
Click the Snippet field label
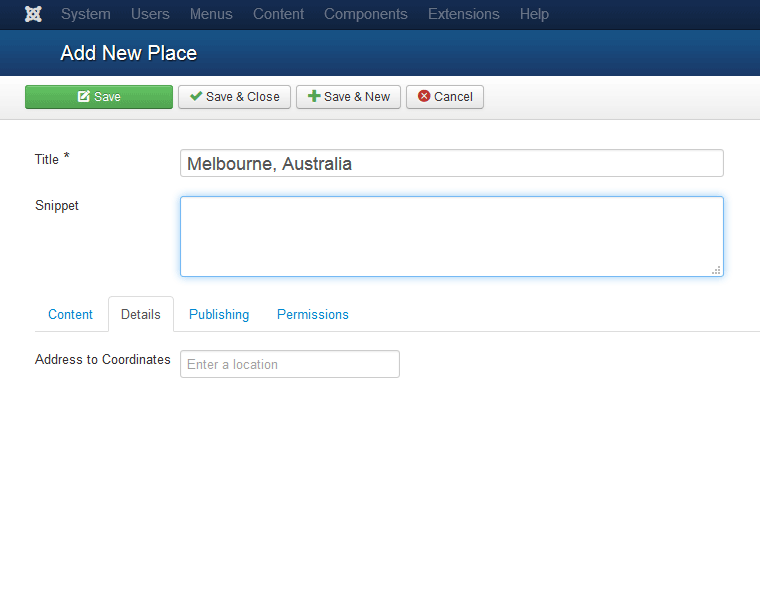[x=57, y=205]
